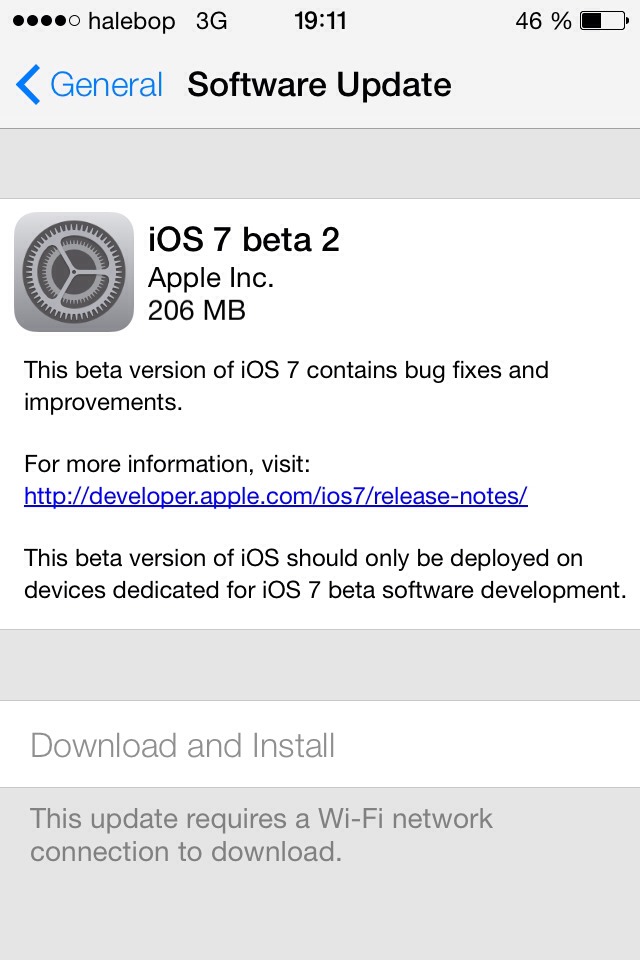This screenshot has height=960, width=640.
Task: Tap the bug fixes description paragraph
Action: [286, 385]
